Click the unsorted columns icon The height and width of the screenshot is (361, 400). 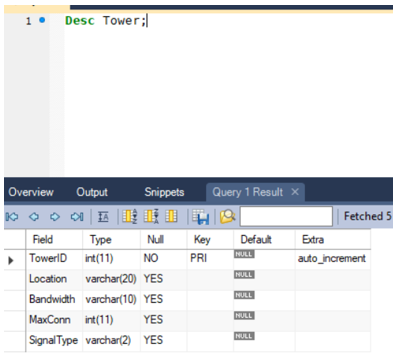(171, 217)
